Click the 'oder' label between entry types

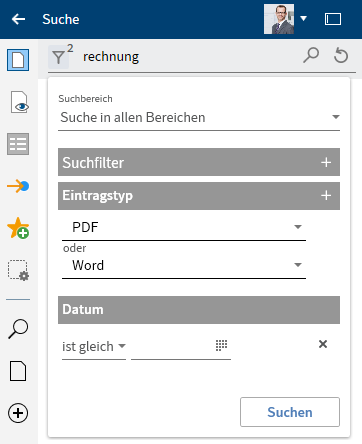coord(75,248)
